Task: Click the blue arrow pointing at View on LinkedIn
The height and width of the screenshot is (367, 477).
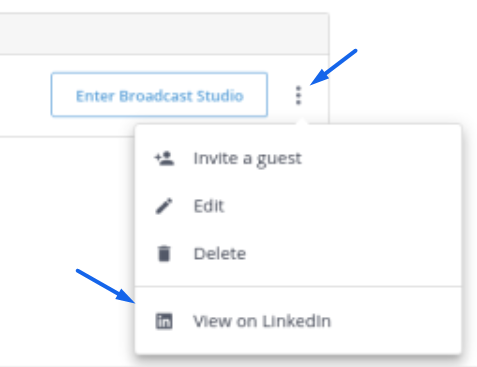Action: [106, 286]
